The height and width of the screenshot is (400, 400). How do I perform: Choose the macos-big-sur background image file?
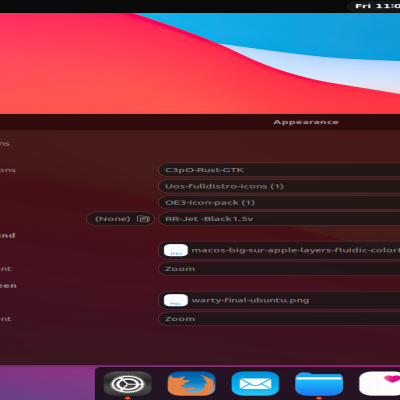click(x=279, y=250)
